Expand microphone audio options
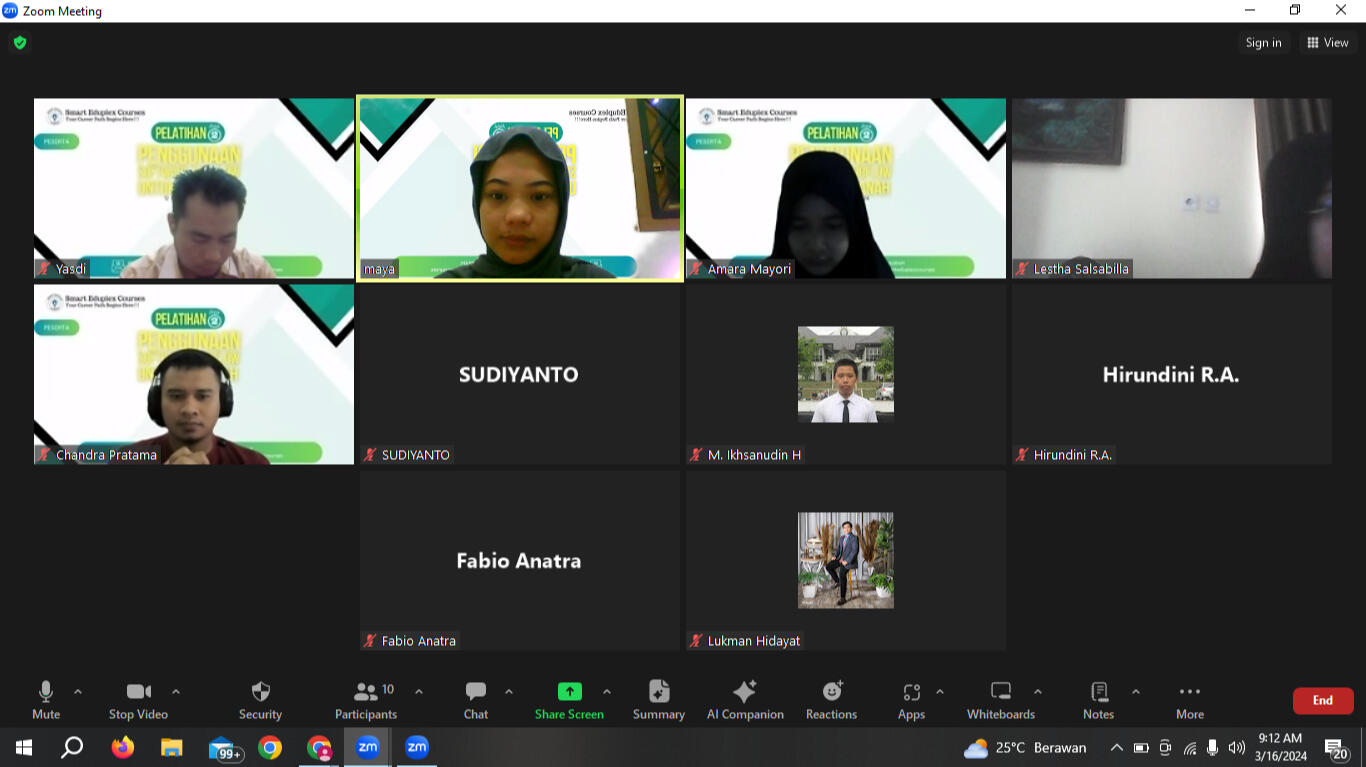Viewport: 1366px width, 767px height. pyautogui.click(x=79, y=690)
